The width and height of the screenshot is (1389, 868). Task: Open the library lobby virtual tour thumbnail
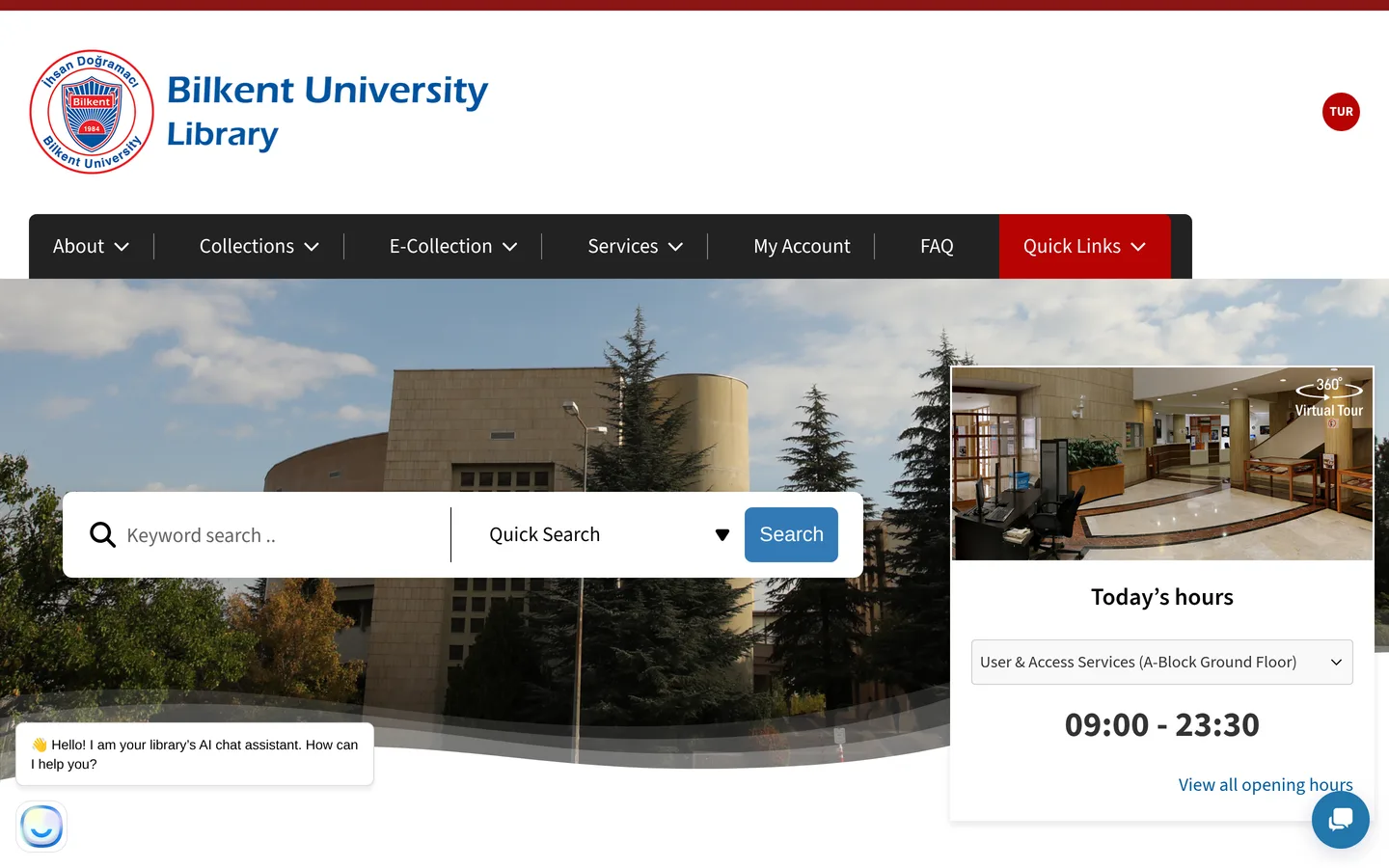click(1161, 464)
